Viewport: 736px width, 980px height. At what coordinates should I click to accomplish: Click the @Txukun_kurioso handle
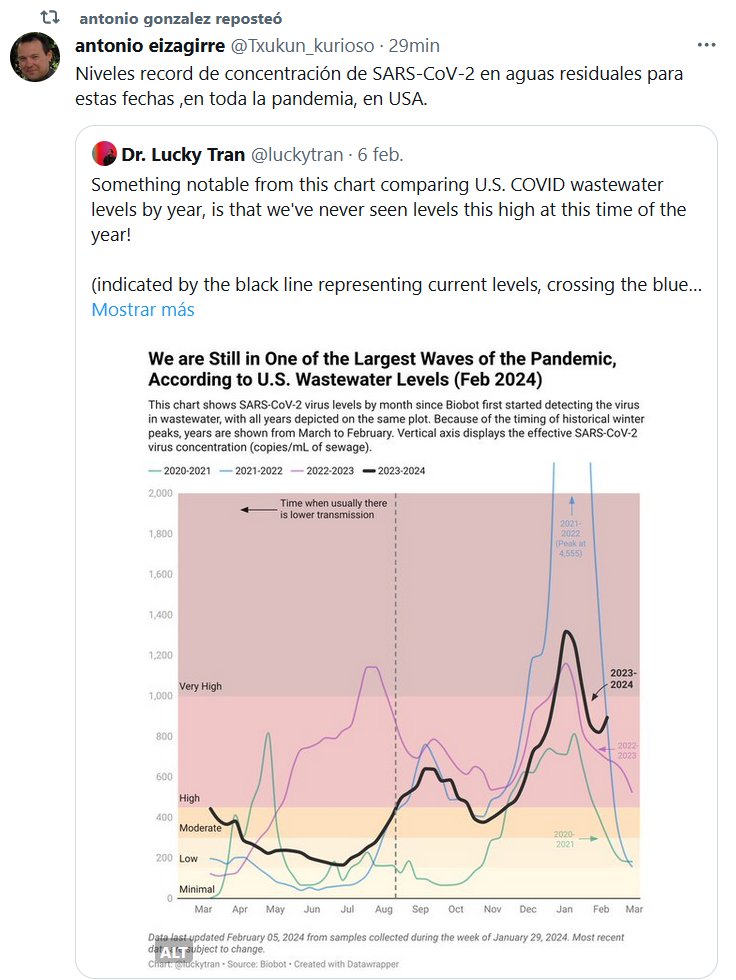click(303, 46)
